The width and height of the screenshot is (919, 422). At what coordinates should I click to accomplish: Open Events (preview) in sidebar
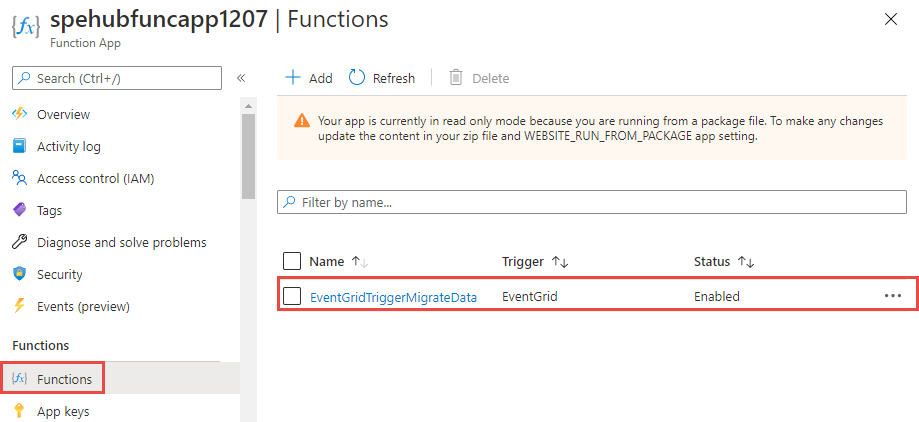point(83,307)
